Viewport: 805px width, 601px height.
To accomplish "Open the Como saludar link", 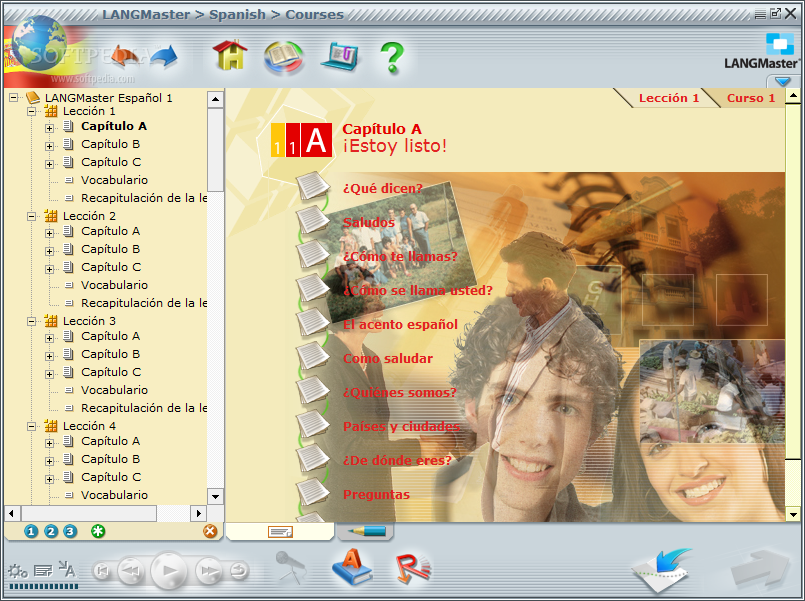I will 388,358.
